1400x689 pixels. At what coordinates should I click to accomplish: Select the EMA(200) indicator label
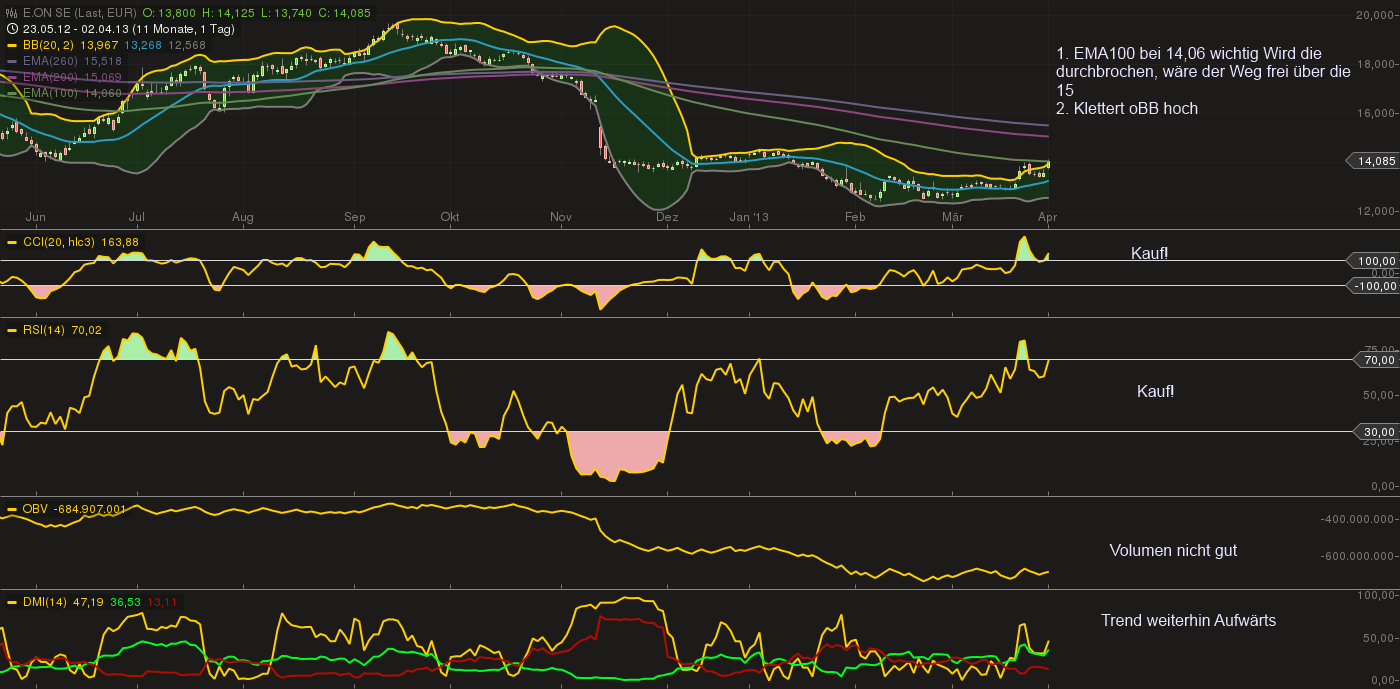point(51,77)
